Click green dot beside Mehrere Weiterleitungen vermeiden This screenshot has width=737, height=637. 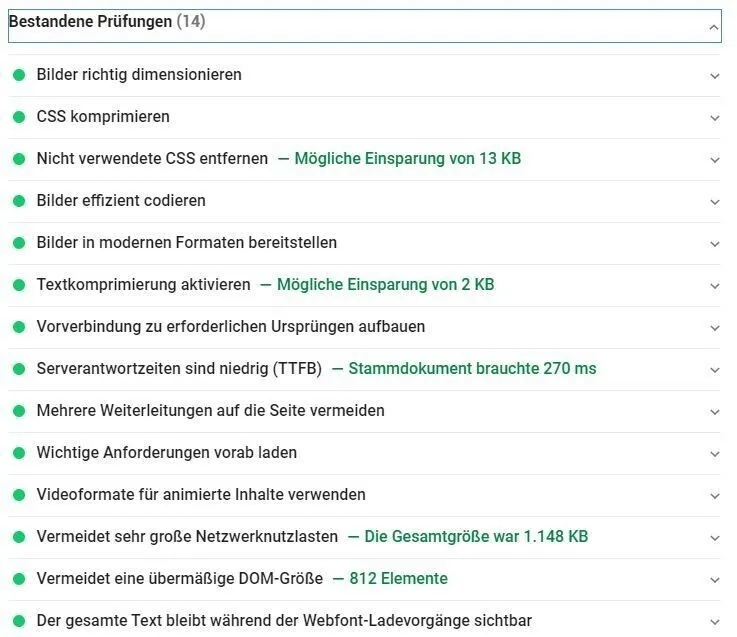pyautogui.click(x=19, y=411)
